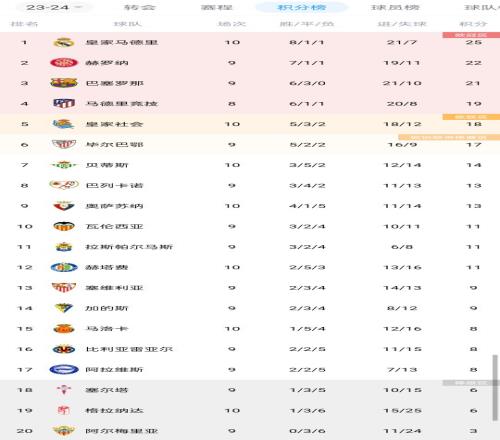
Task: Select the Real Sociedad crest
Action: click(x=64, y=124)
